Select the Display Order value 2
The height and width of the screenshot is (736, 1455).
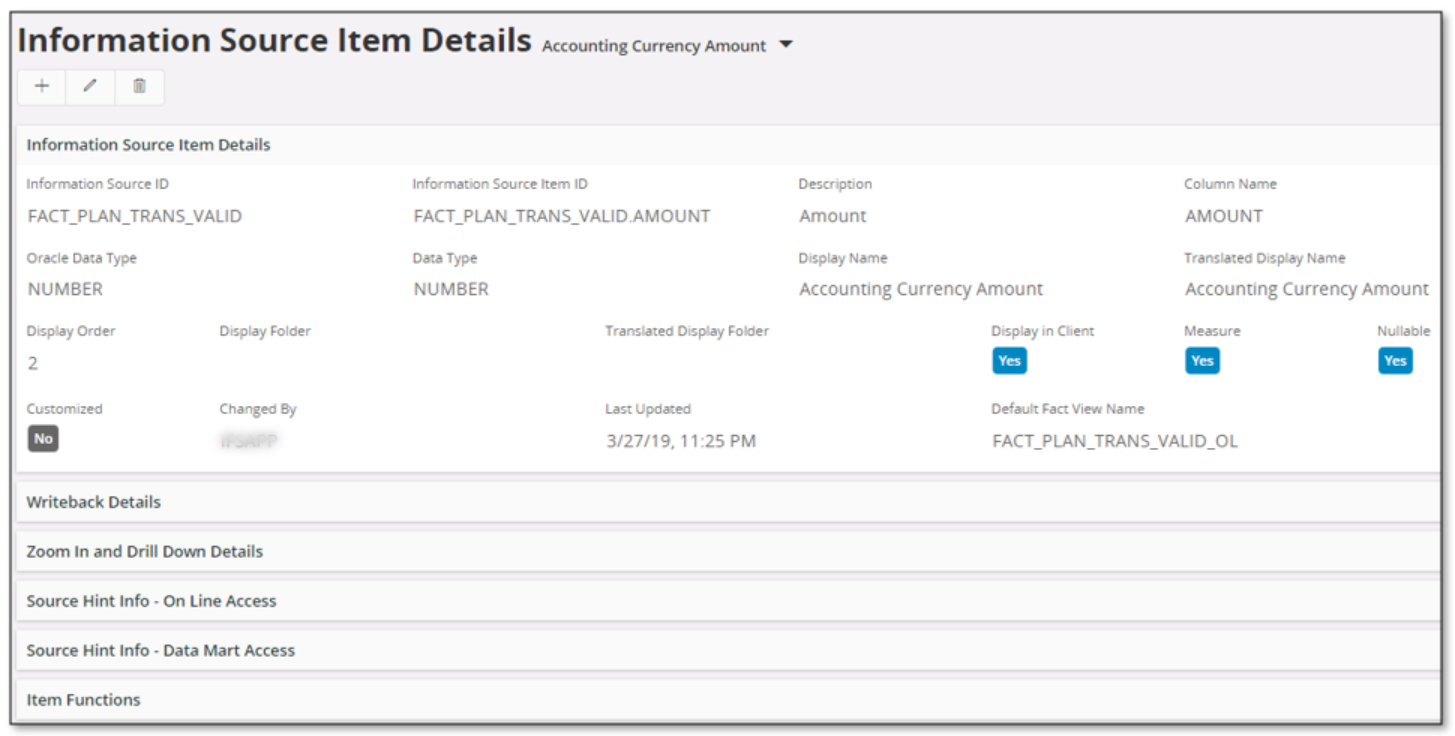31,362
